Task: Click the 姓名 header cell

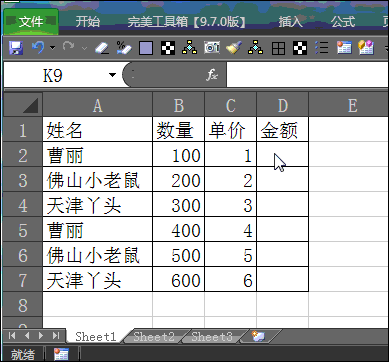Action: point(97,129)
